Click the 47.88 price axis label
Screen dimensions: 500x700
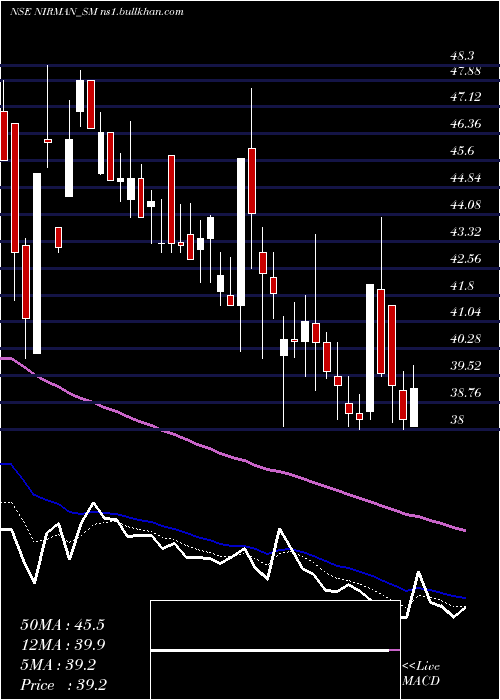(x=465, y=71)
